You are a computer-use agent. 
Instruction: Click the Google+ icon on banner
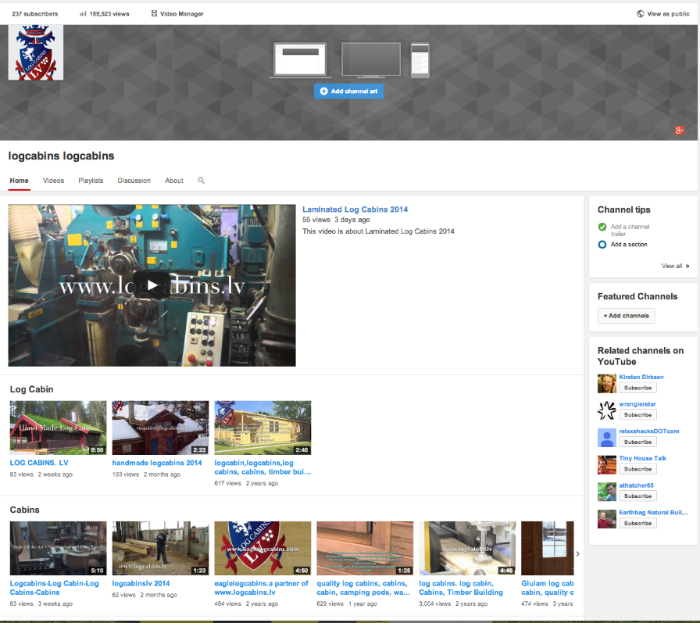coord(679,130)
